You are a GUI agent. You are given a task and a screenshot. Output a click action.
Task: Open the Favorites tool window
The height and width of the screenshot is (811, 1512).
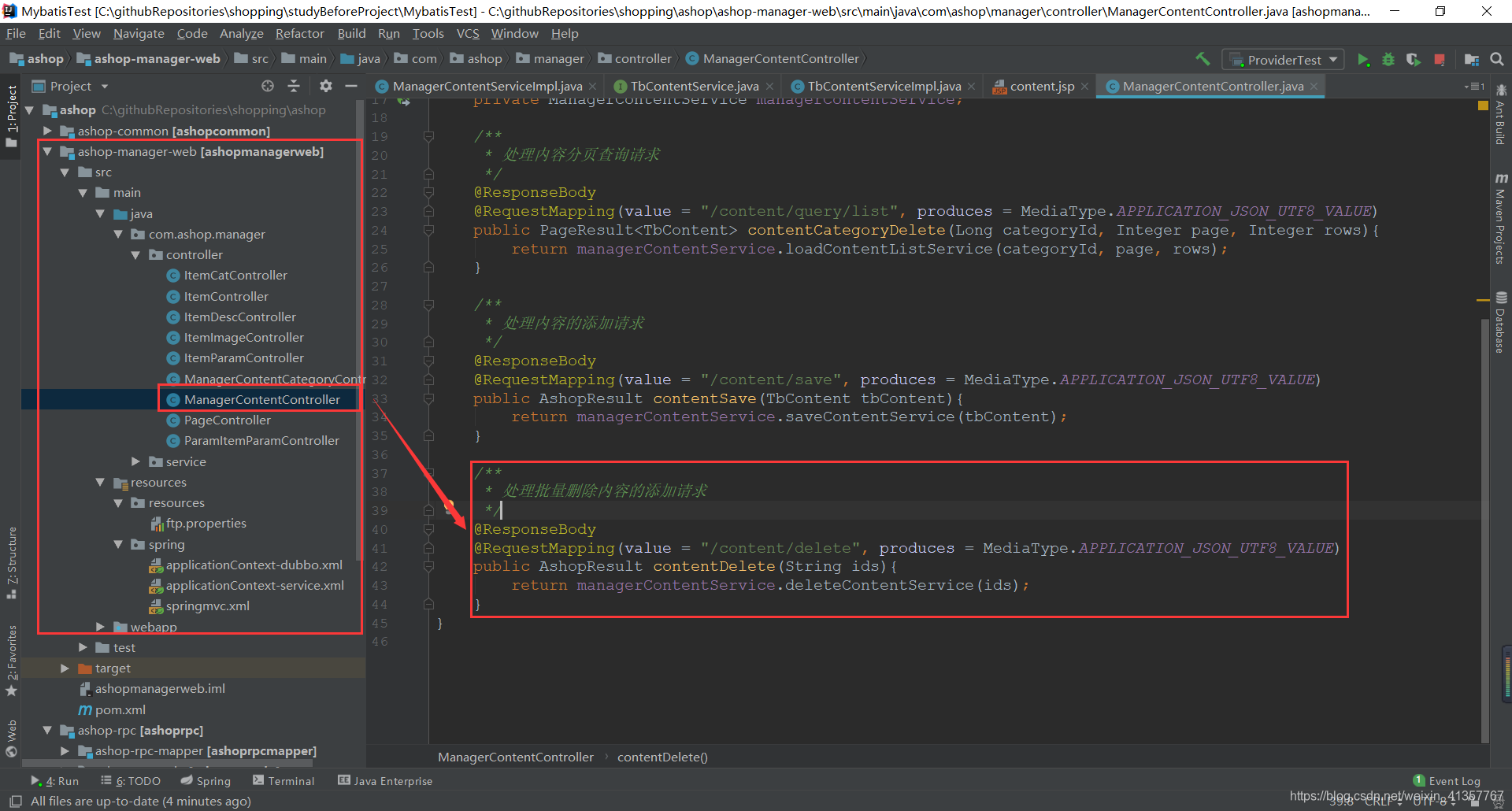click(11, 661)
